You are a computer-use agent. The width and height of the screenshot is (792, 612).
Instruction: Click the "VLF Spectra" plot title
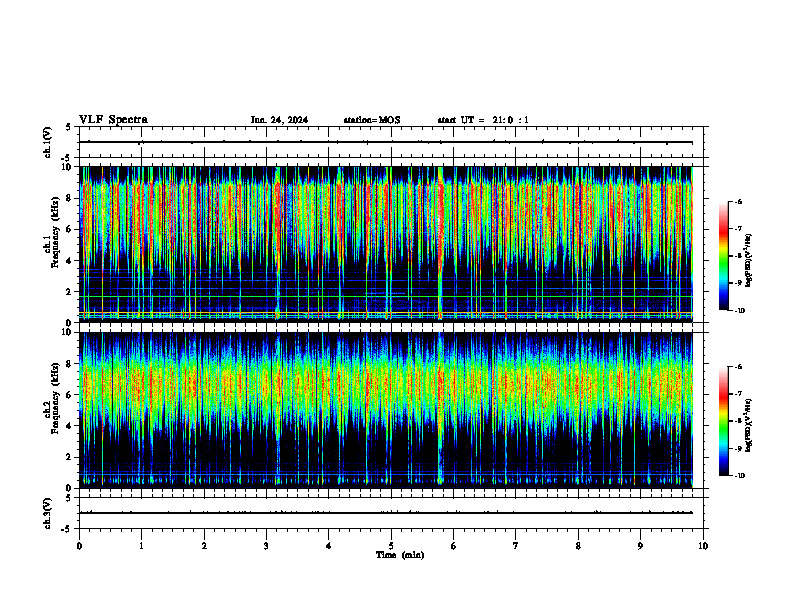tap(113, 120)
